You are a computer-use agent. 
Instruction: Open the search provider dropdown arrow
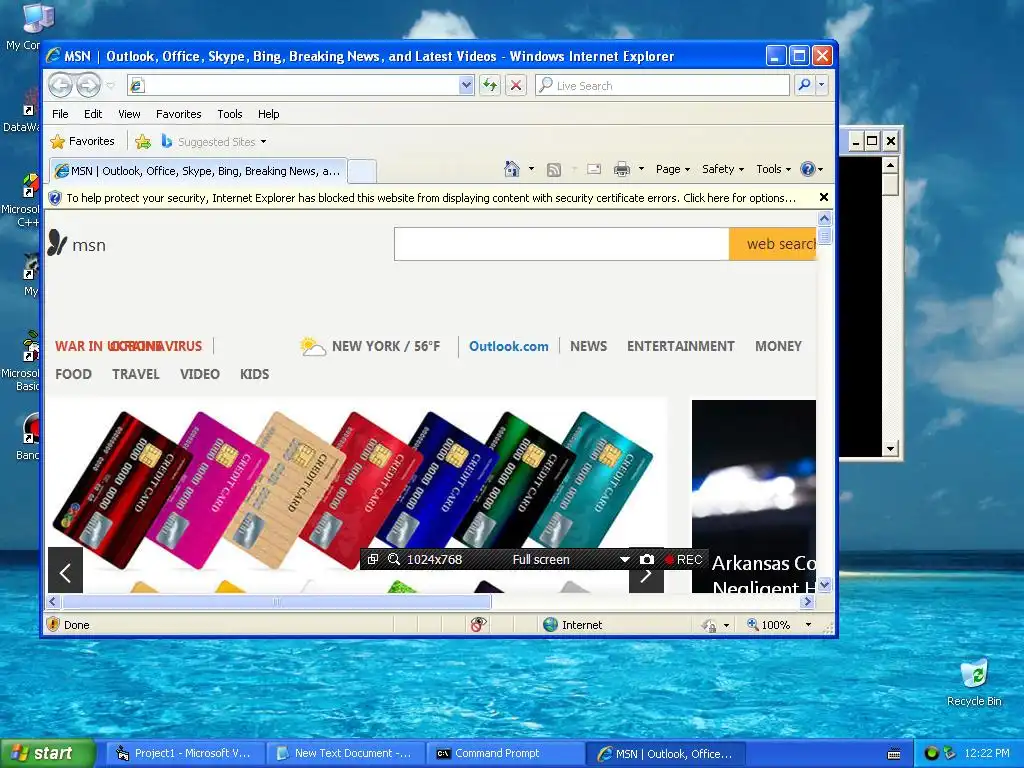[x=822, y=85]
